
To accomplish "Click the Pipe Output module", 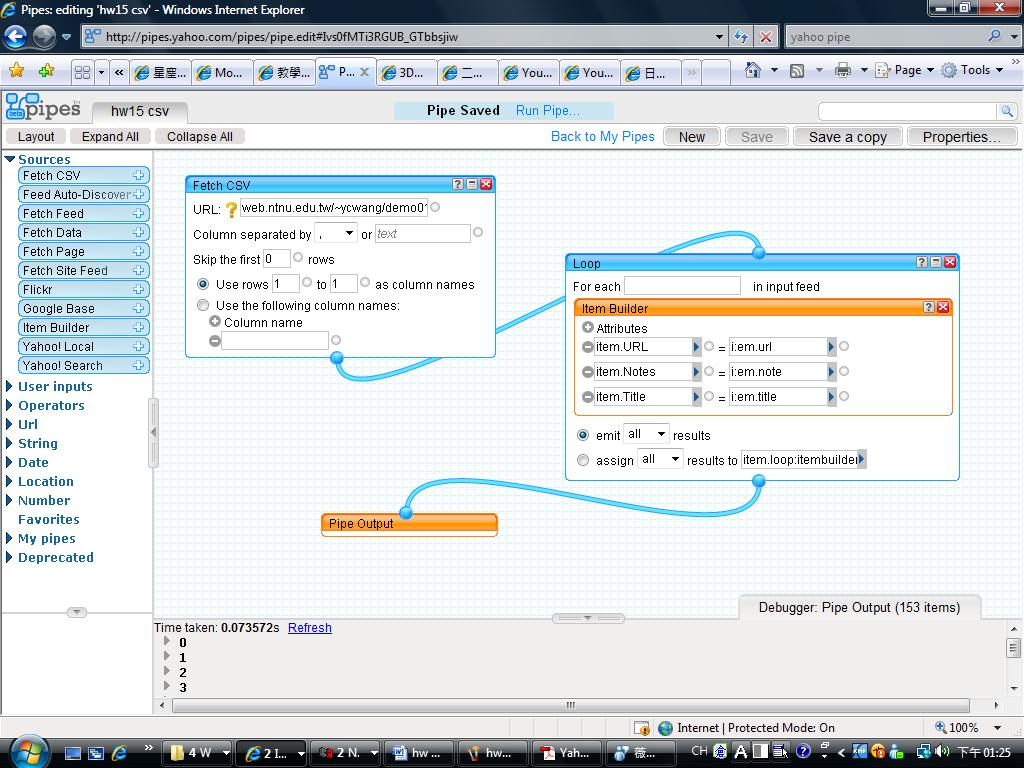I will (409, 524).
